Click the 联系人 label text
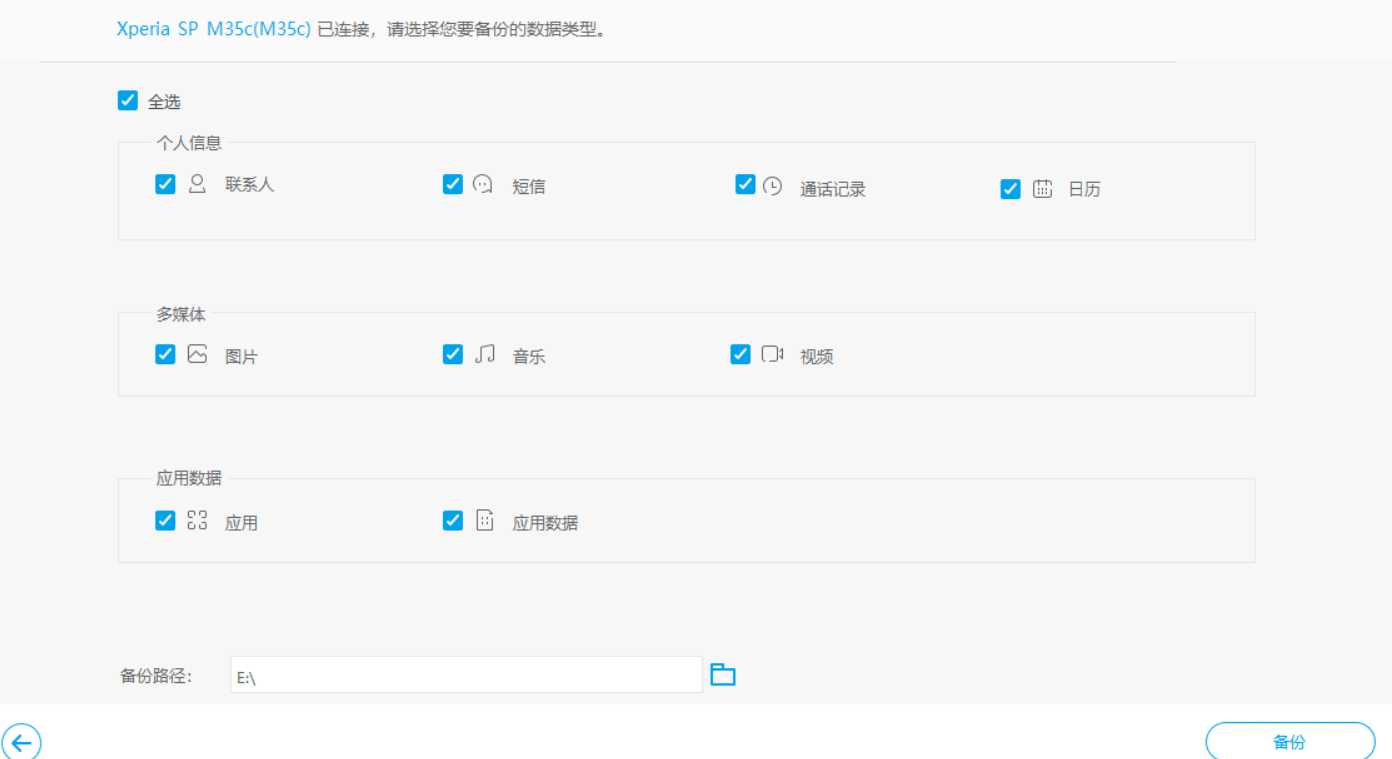 249,185
